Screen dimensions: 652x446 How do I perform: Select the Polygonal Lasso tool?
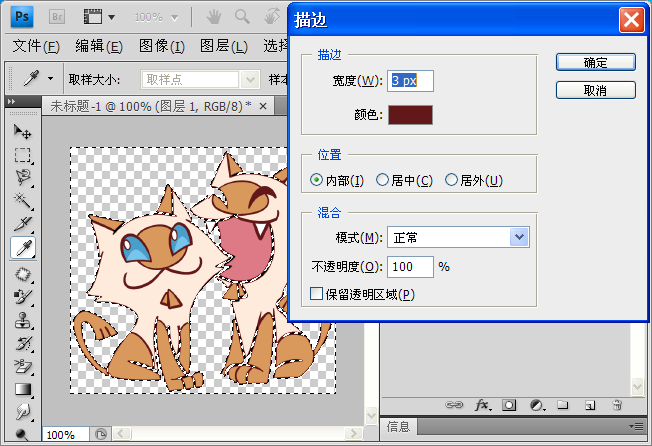point(22,177)
